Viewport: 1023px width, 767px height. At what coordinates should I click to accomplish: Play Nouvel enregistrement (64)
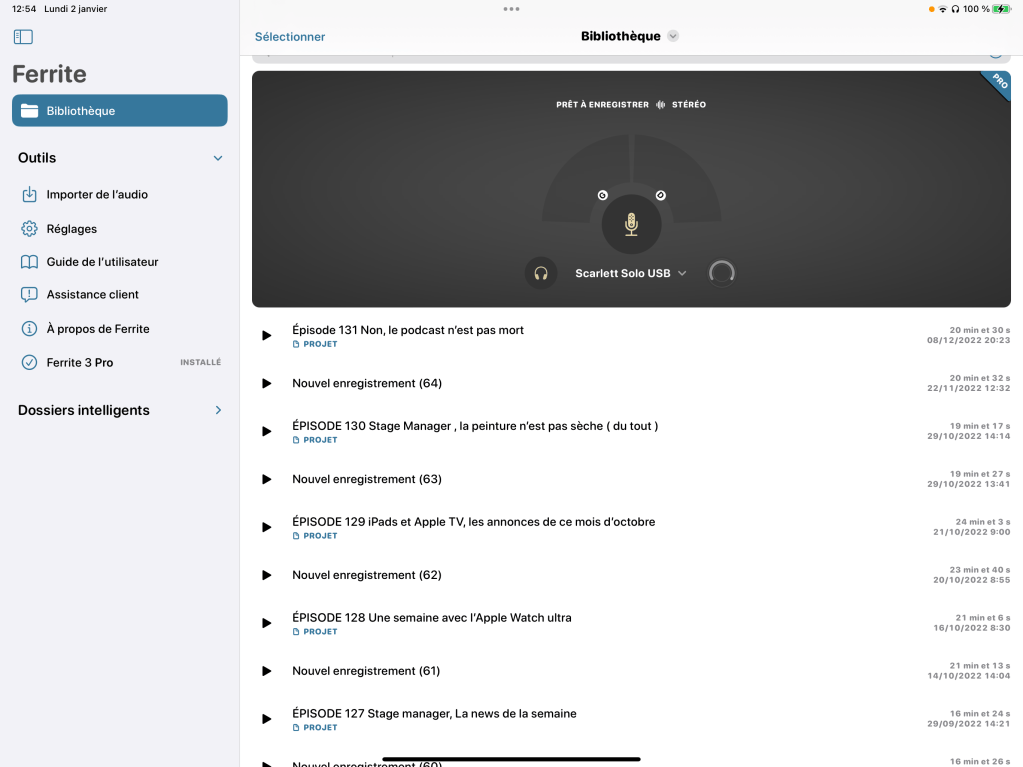(266, 384)
